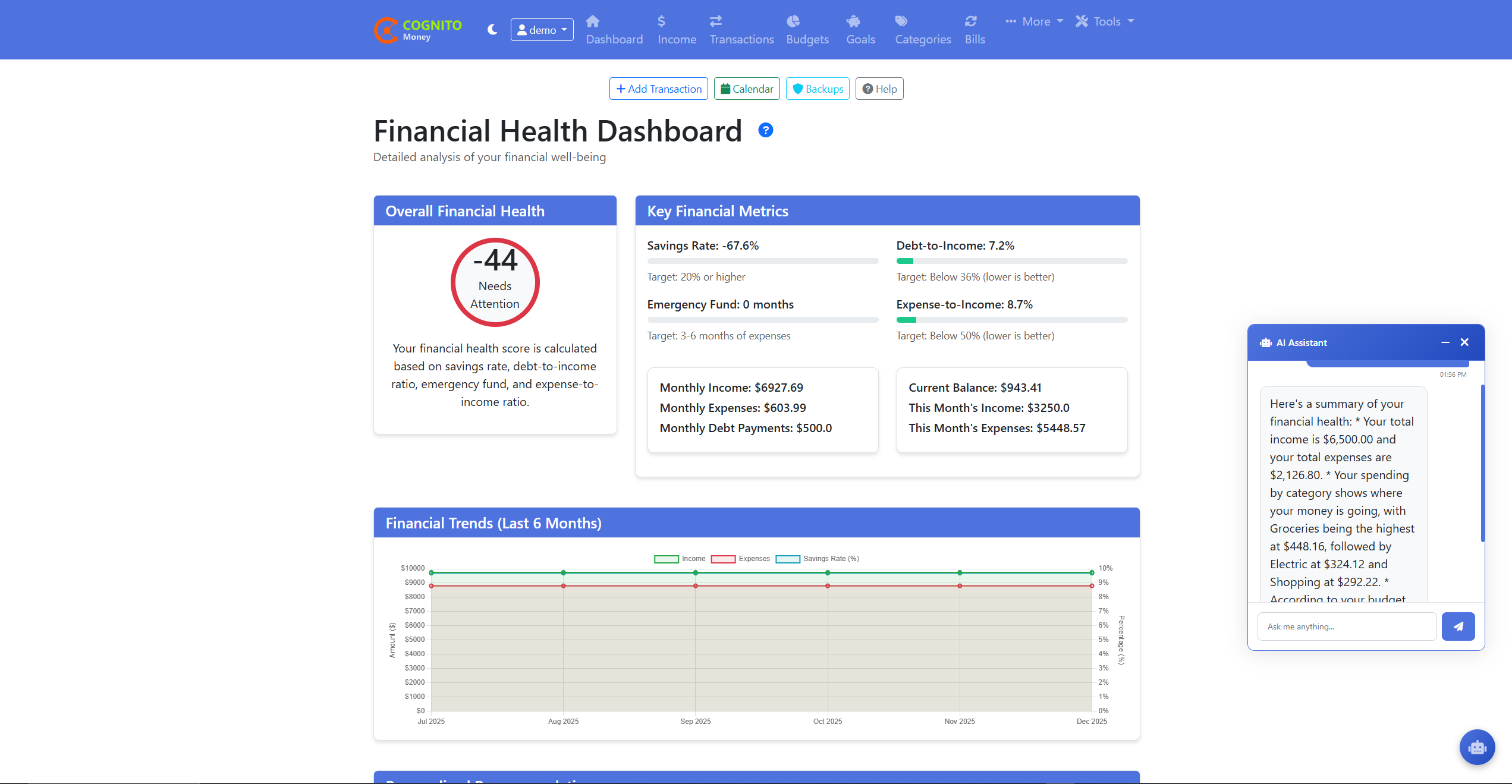Click the floating AI Assistant robot icon
Viewport: 1512px width, 784px height.
click(x=1477, y=747)
